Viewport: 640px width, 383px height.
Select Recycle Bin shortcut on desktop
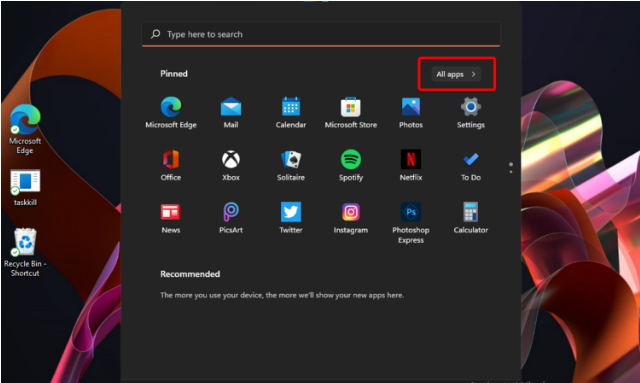click(x=25, y=252)
